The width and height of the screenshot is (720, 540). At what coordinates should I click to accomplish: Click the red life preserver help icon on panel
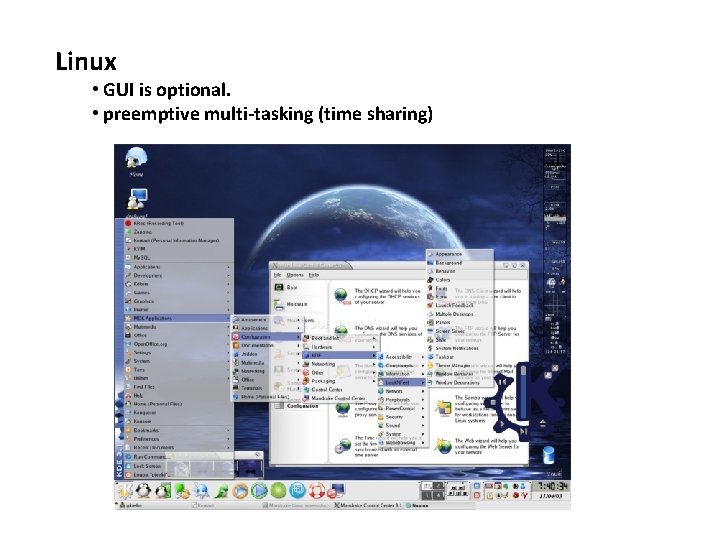[x=316, y=491]
